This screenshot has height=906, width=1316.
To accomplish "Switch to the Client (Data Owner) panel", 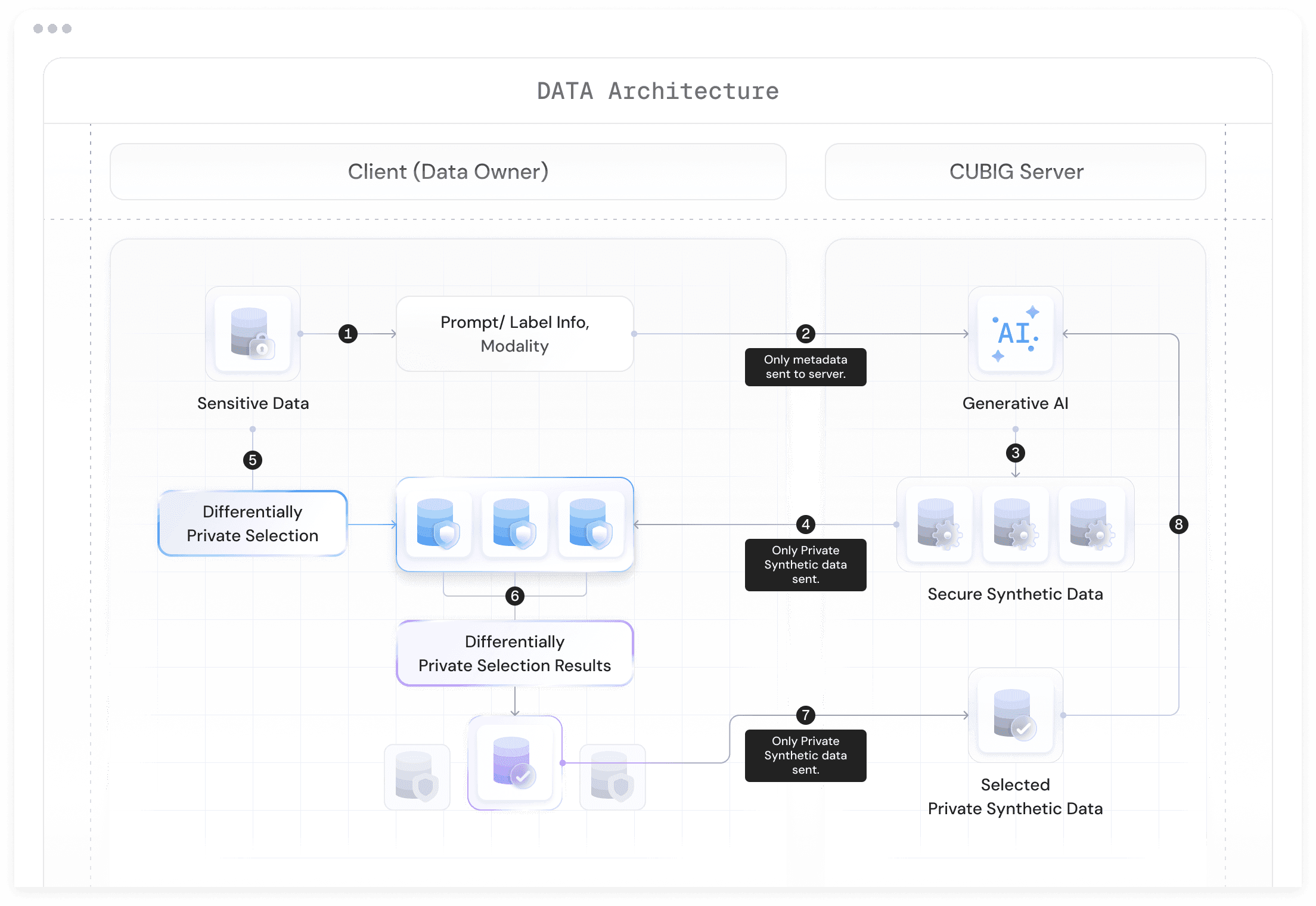I will (x=448, y=172).
